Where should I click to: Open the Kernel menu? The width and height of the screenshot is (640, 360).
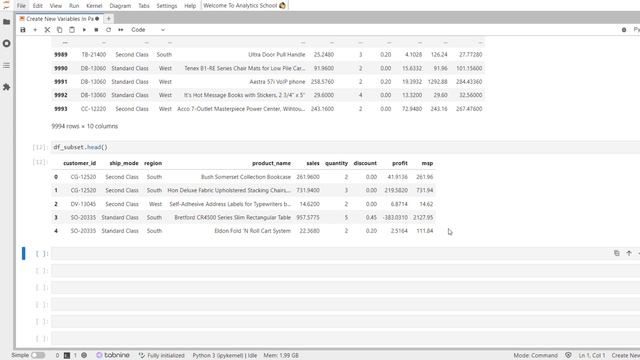click(94, 6)
